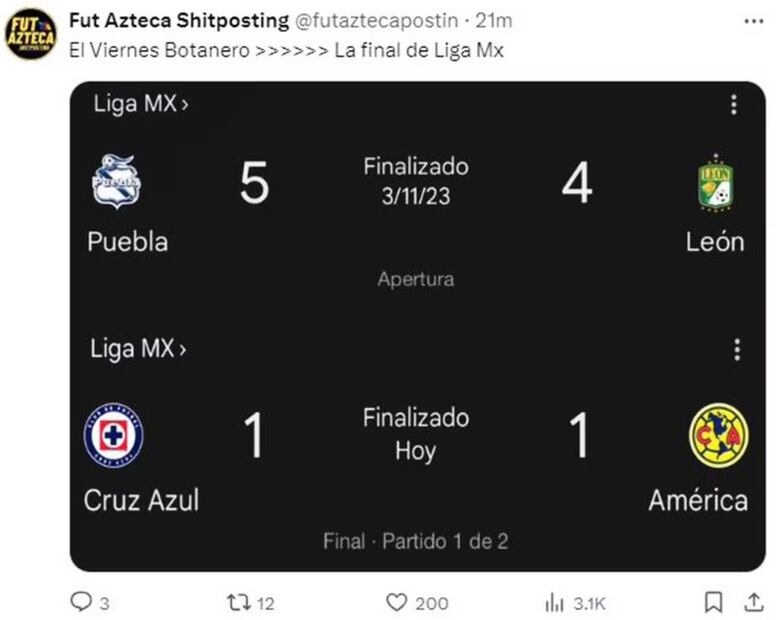Like the tweet with heart icon
The image size is (776, 620).
pos(397,602)
